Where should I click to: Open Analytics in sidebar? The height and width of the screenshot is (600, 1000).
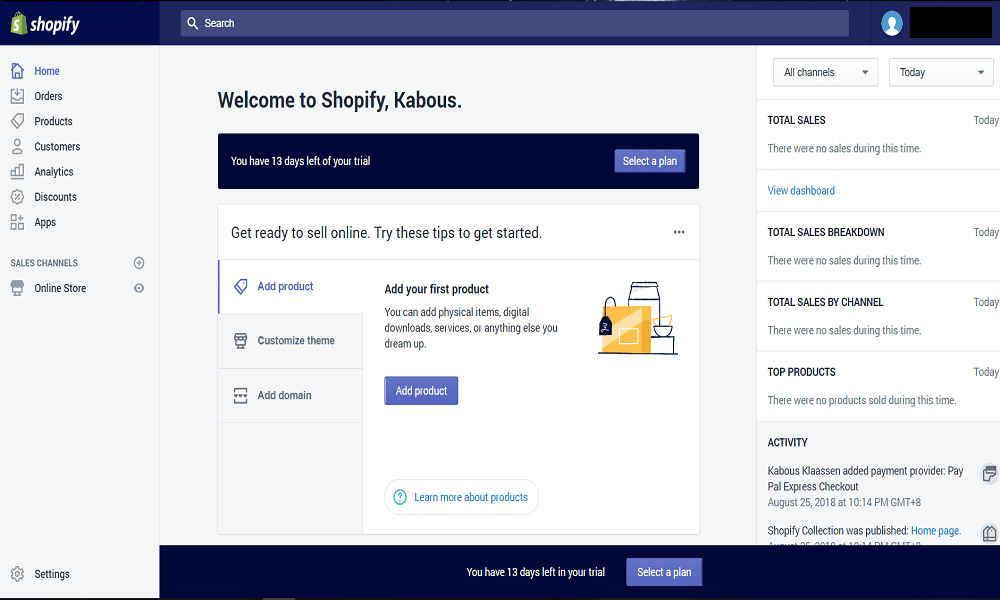(x=54, y=172)
